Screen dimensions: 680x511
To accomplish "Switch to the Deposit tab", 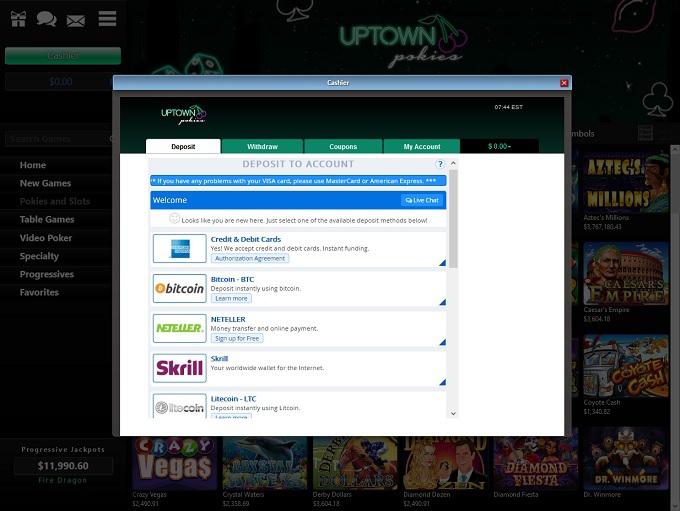I will 183,147.
